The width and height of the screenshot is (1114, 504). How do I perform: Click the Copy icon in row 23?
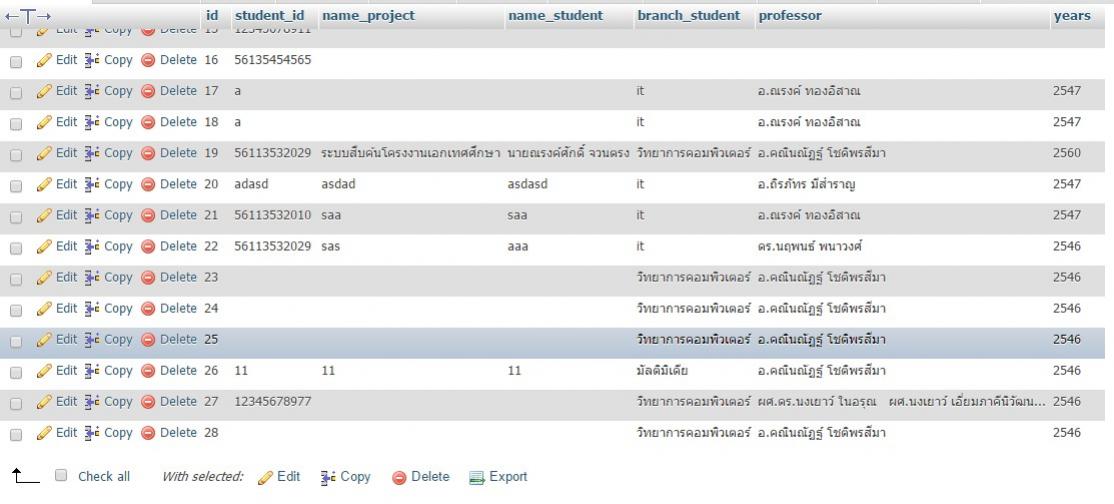(x=92, y=278)
